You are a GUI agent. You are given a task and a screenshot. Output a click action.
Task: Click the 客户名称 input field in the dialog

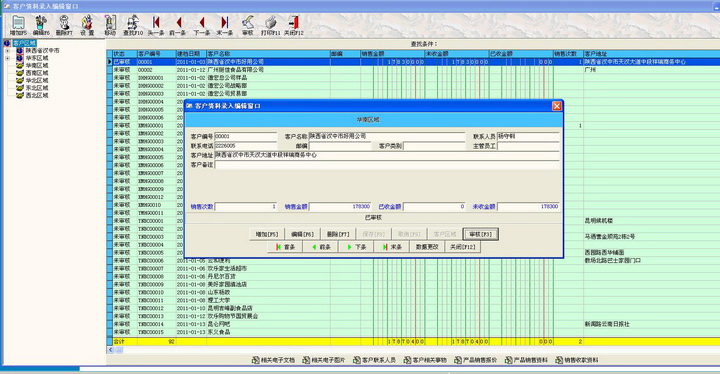tap(387, 136)
